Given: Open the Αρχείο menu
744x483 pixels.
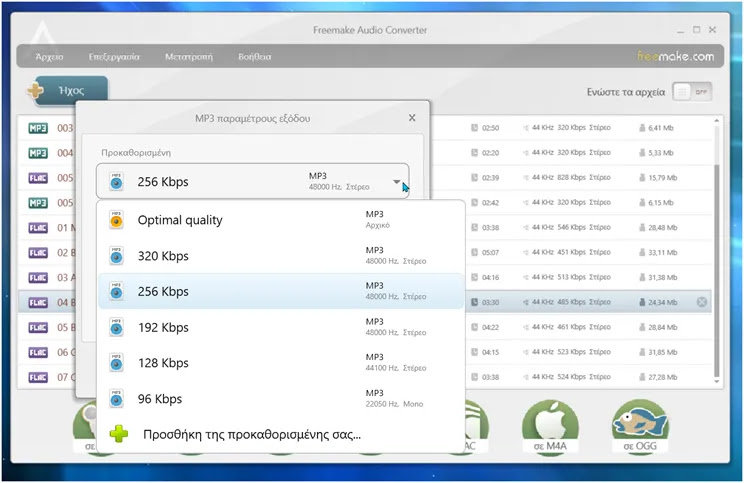Looking at the screenshot, I should pos(49,56).
